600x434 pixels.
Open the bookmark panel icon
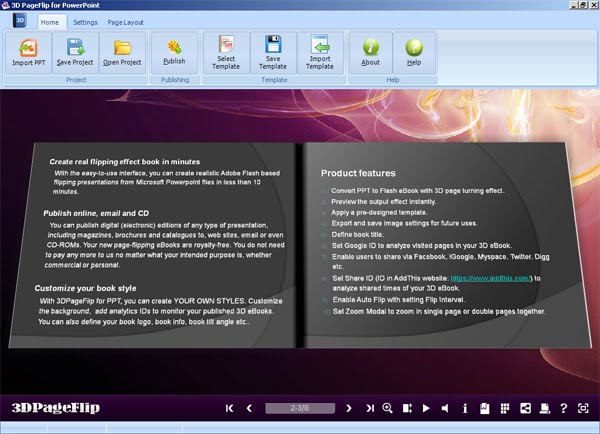[484, 408]
